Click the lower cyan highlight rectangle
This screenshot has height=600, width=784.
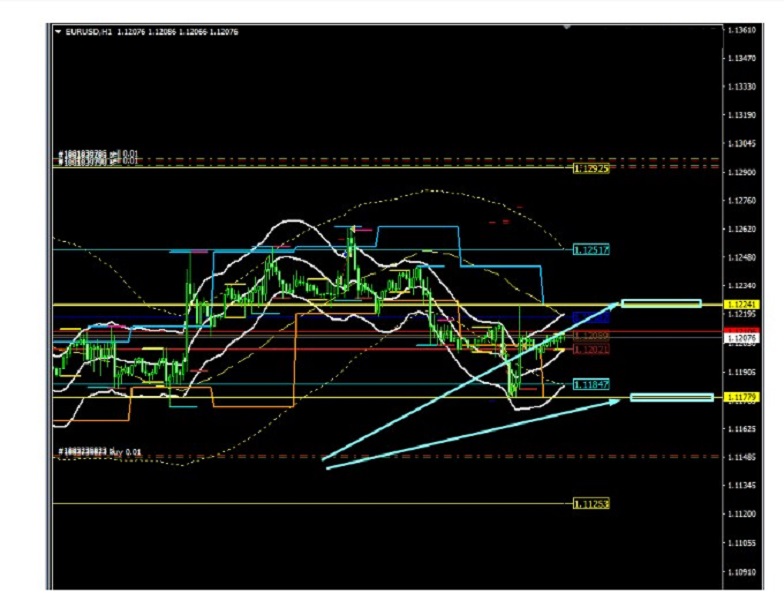[x=671, y=398]
